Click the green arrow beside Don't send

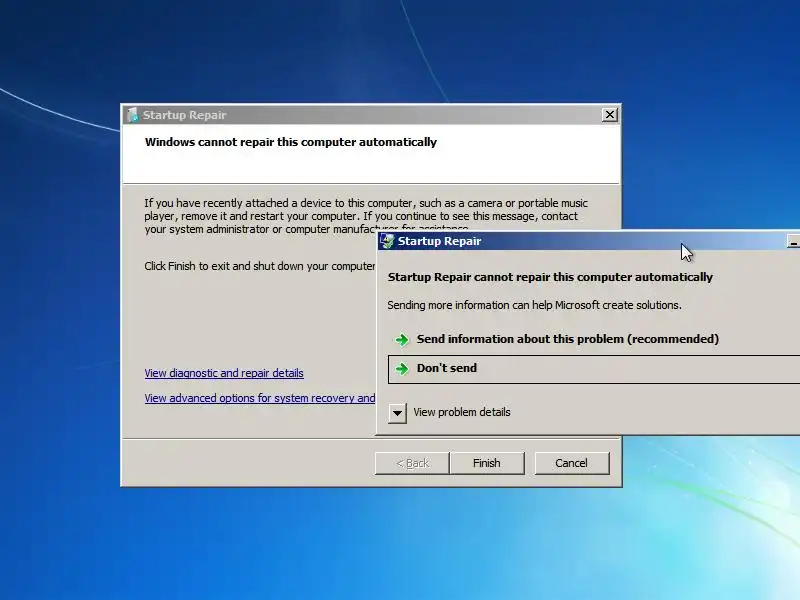click(x=402, y=369)
